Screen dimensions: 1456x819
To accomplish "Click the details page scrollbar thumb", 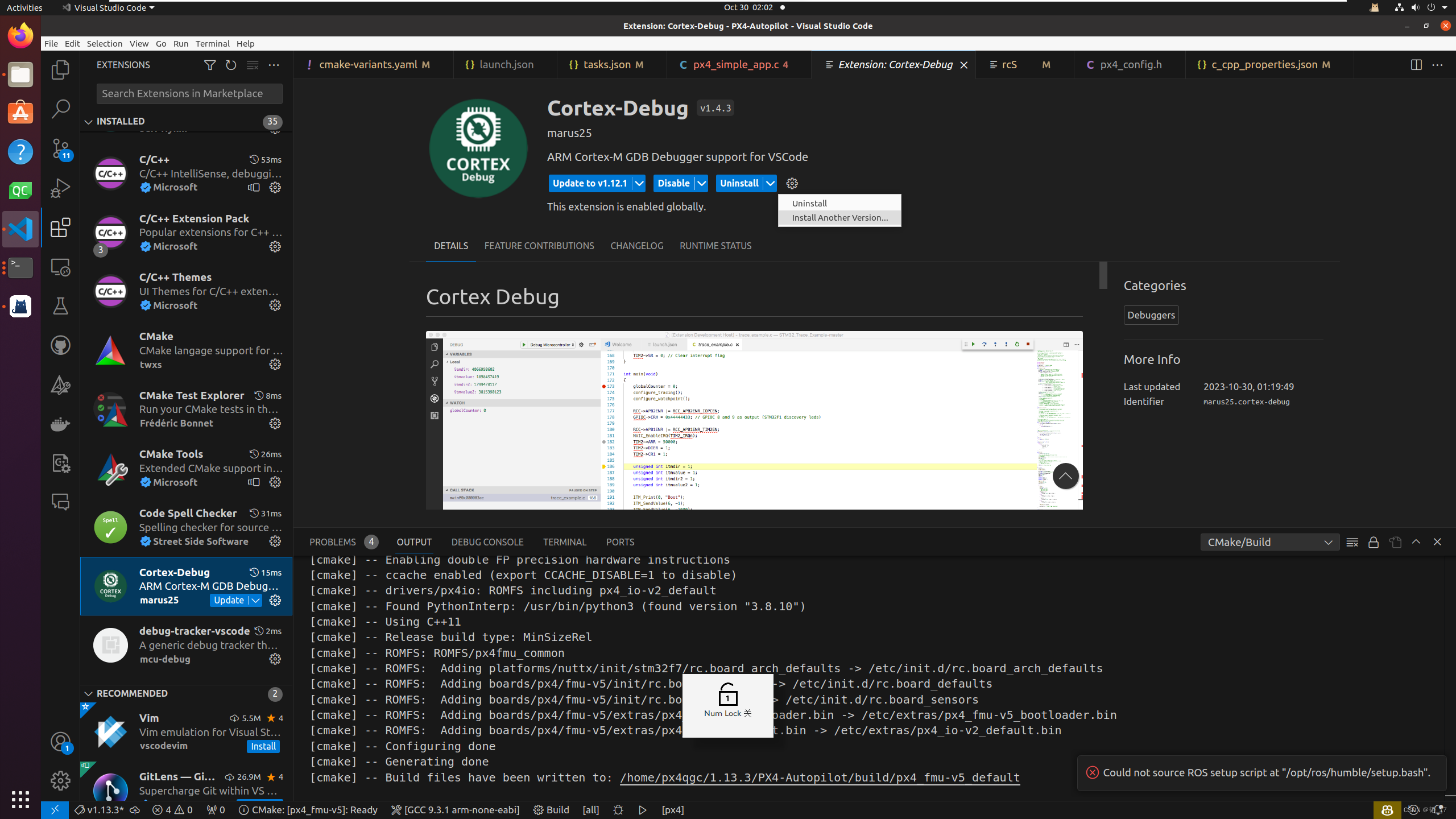I will click(1103, 275).
